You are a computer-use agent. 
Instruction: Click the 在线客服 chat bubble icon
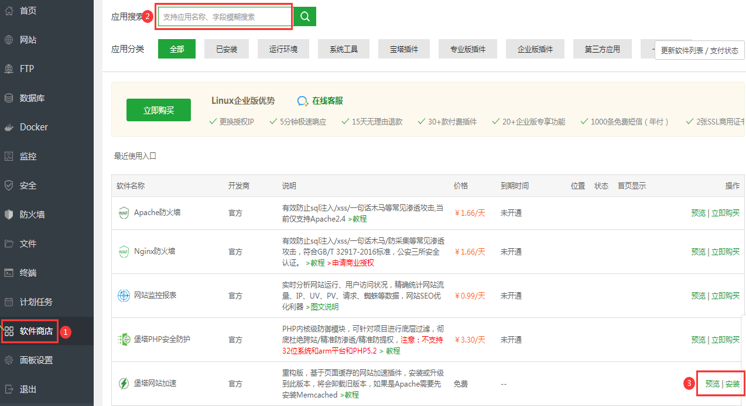pos(303,101)
